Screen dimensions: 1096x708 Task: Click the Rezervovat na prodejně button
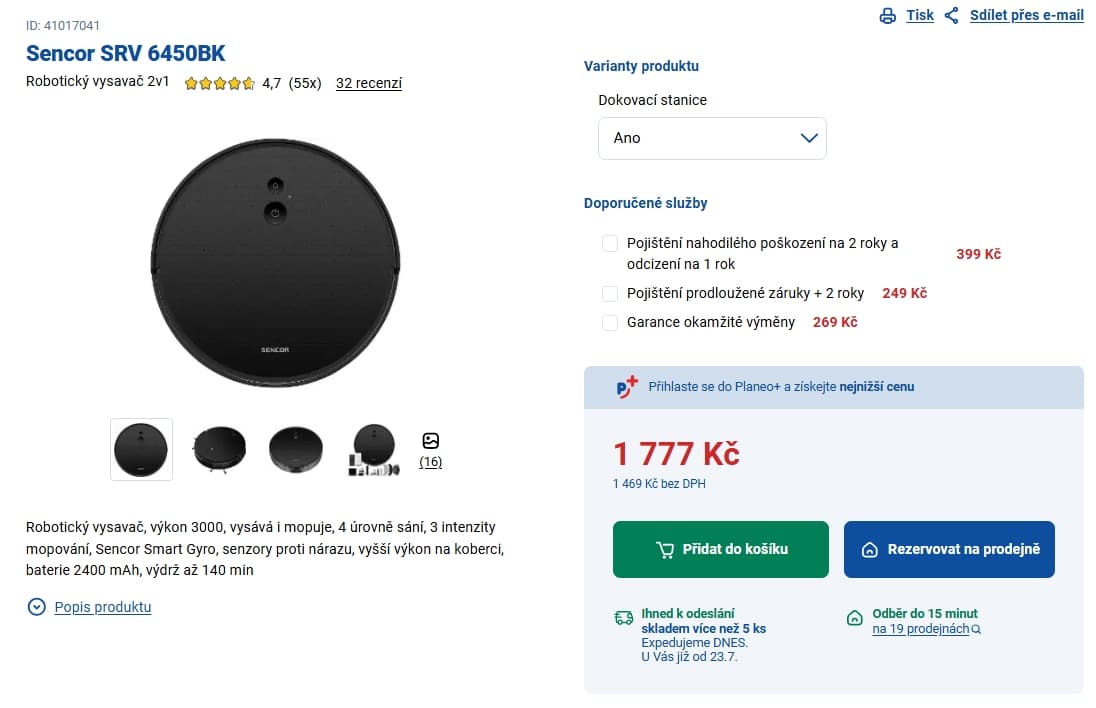pyautogui.click(x=949, y=549)
